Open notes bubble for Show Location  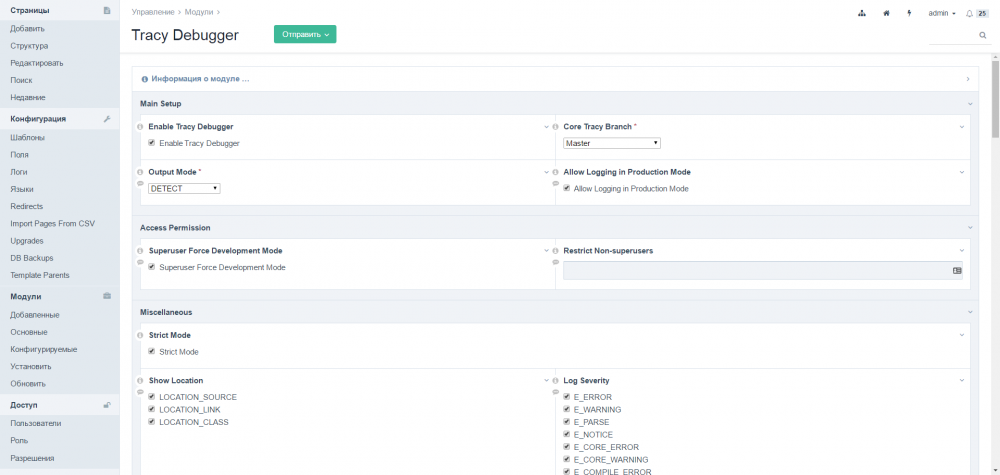pos(140,391)
